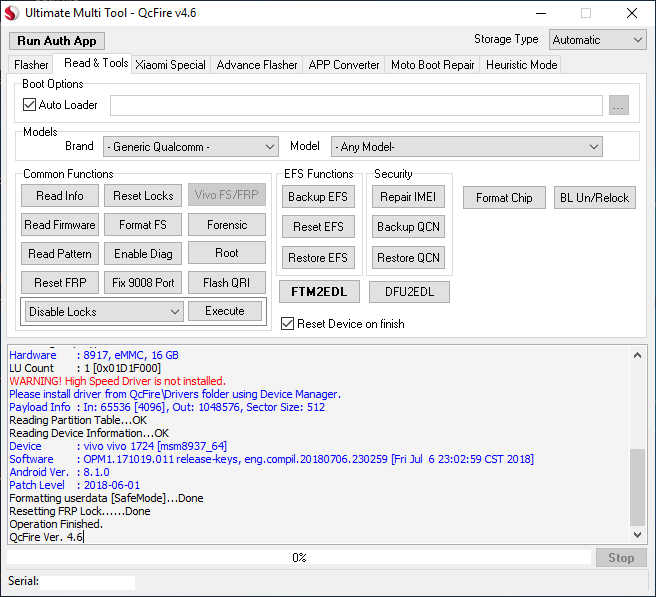
Task: Click the BL Un/Relock button
Action: coord(594,197)
